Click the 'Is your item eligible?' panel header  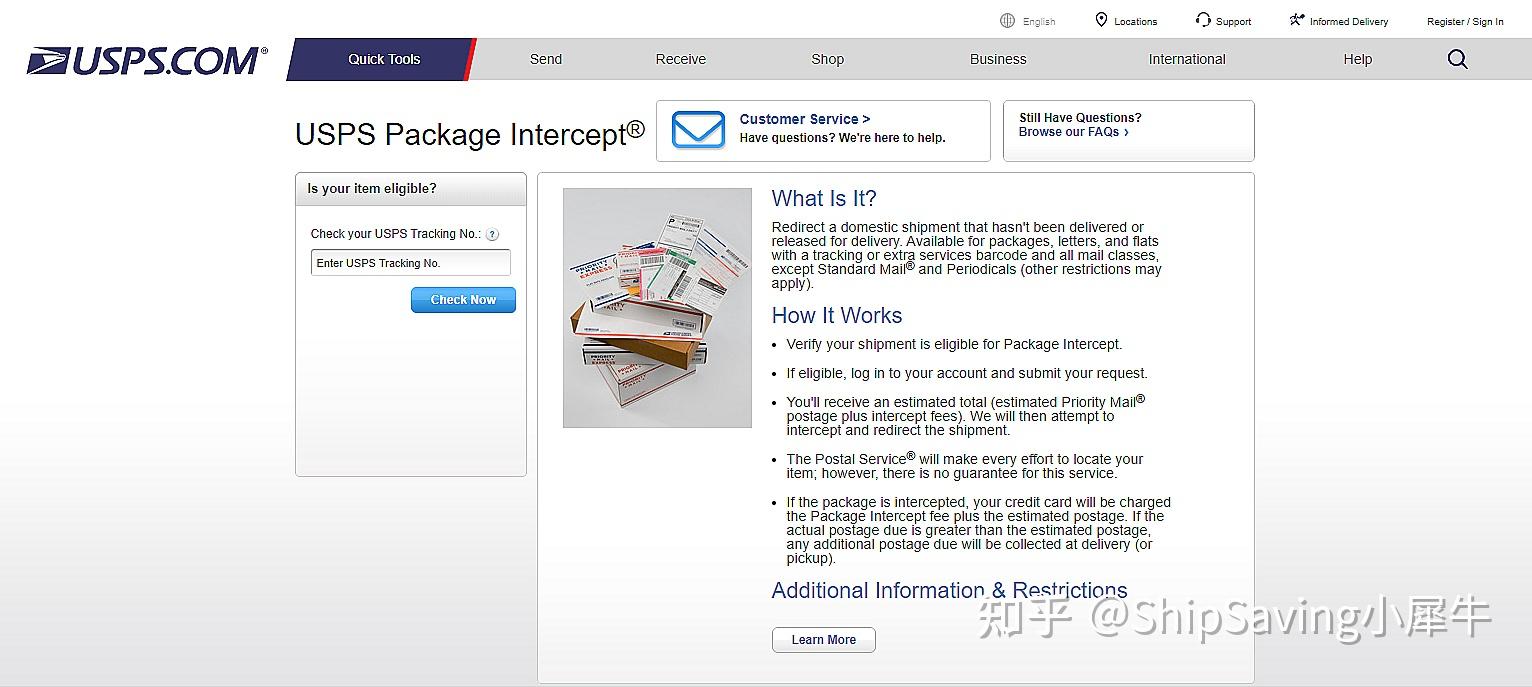click(411, 189)
